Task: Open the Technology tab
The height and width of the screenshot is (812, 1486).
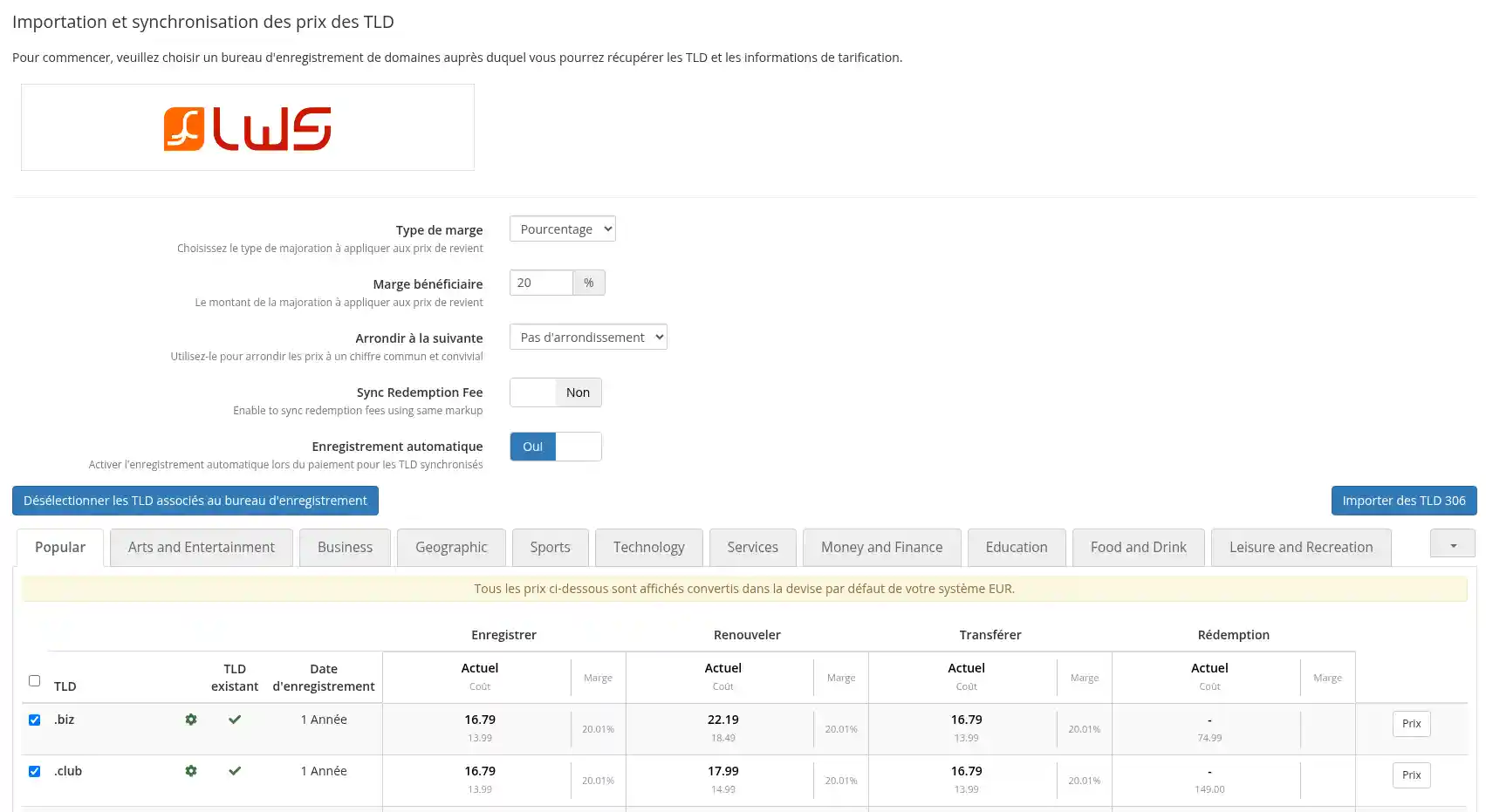Action: coord(649,547)
